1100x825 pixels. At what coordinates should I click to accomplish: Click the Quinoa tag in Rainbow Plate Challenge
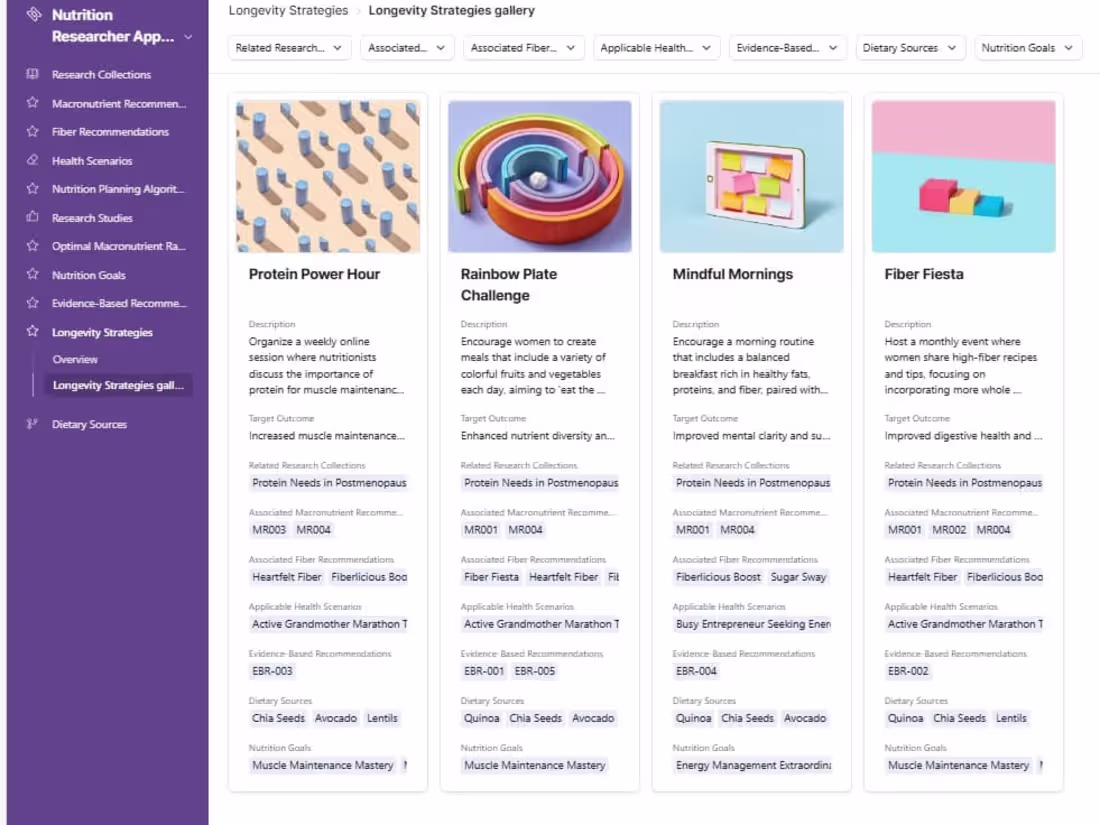pyautogui.click(x=481, y=718)
